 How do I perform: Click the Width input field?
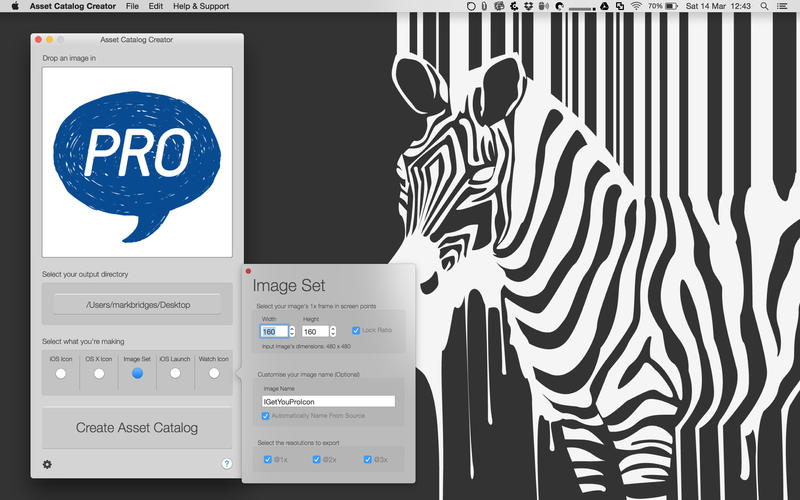[x=274, y=332]
